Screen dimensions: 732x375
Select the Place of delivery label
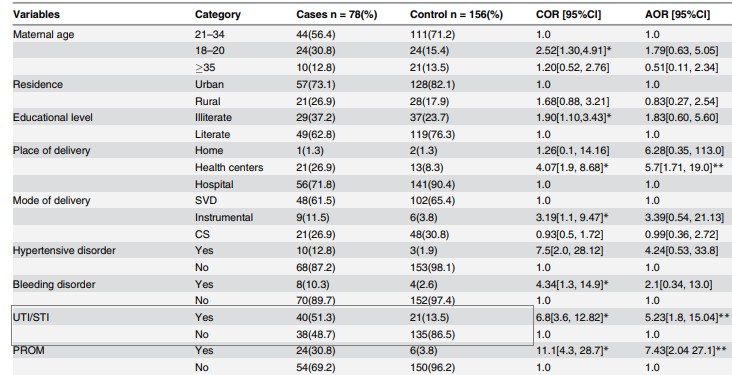point(52,151)
